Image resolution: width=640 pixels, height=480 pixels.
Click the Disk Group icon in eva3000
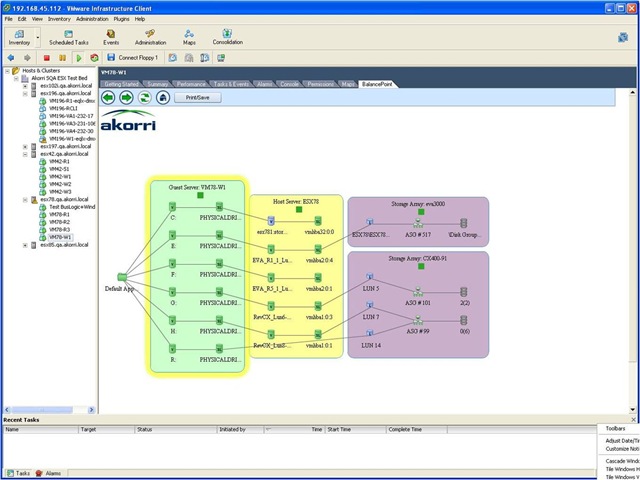pos(463,223)
